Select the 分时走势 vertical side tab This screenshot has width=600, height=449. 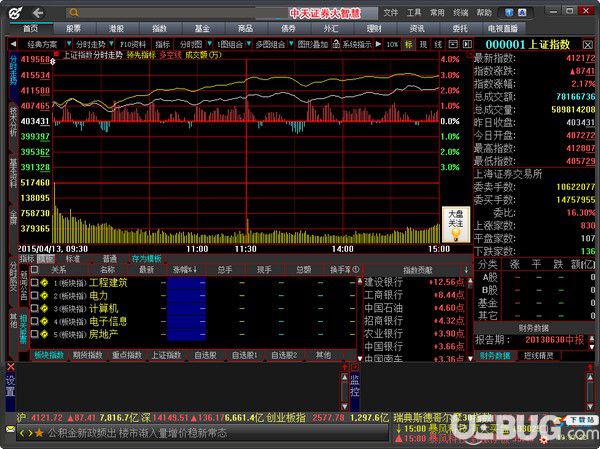point(13,71)
